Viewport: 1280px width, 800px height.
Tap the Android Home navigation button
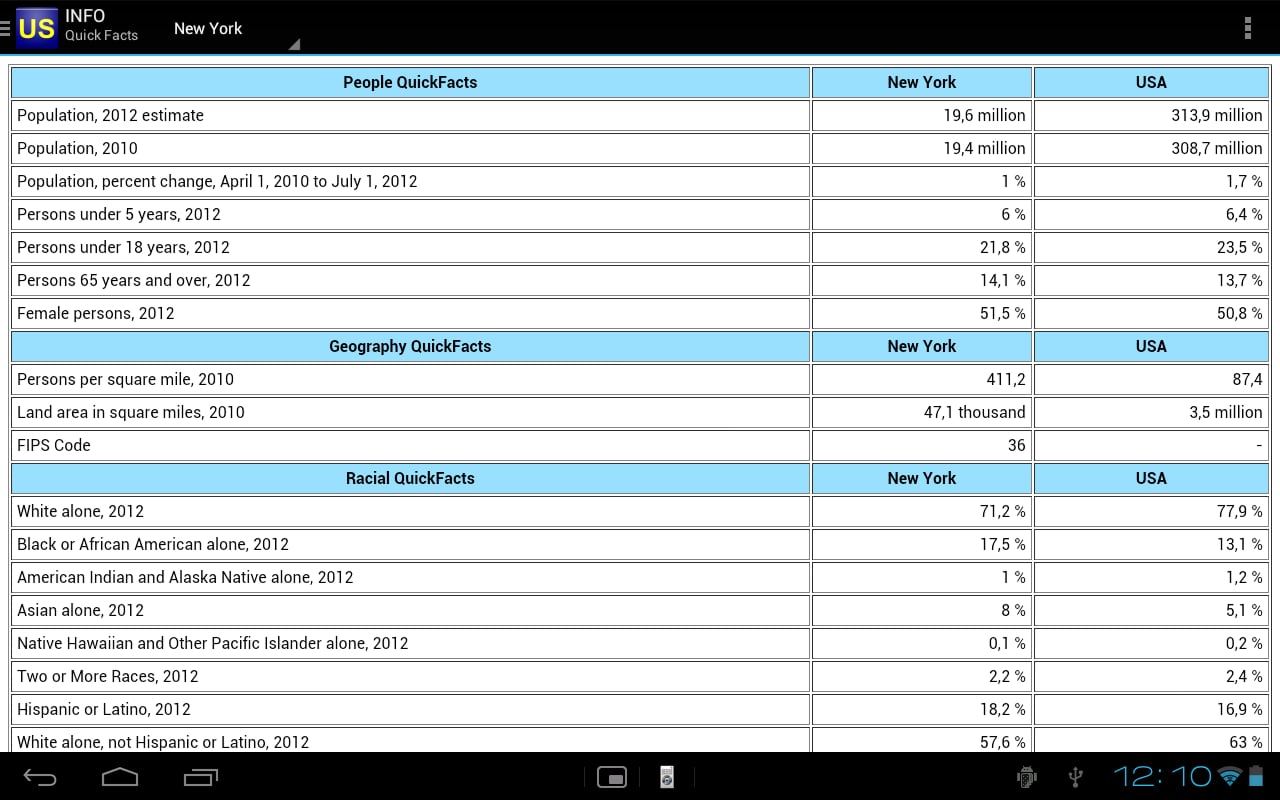click(x=120, y=777)
